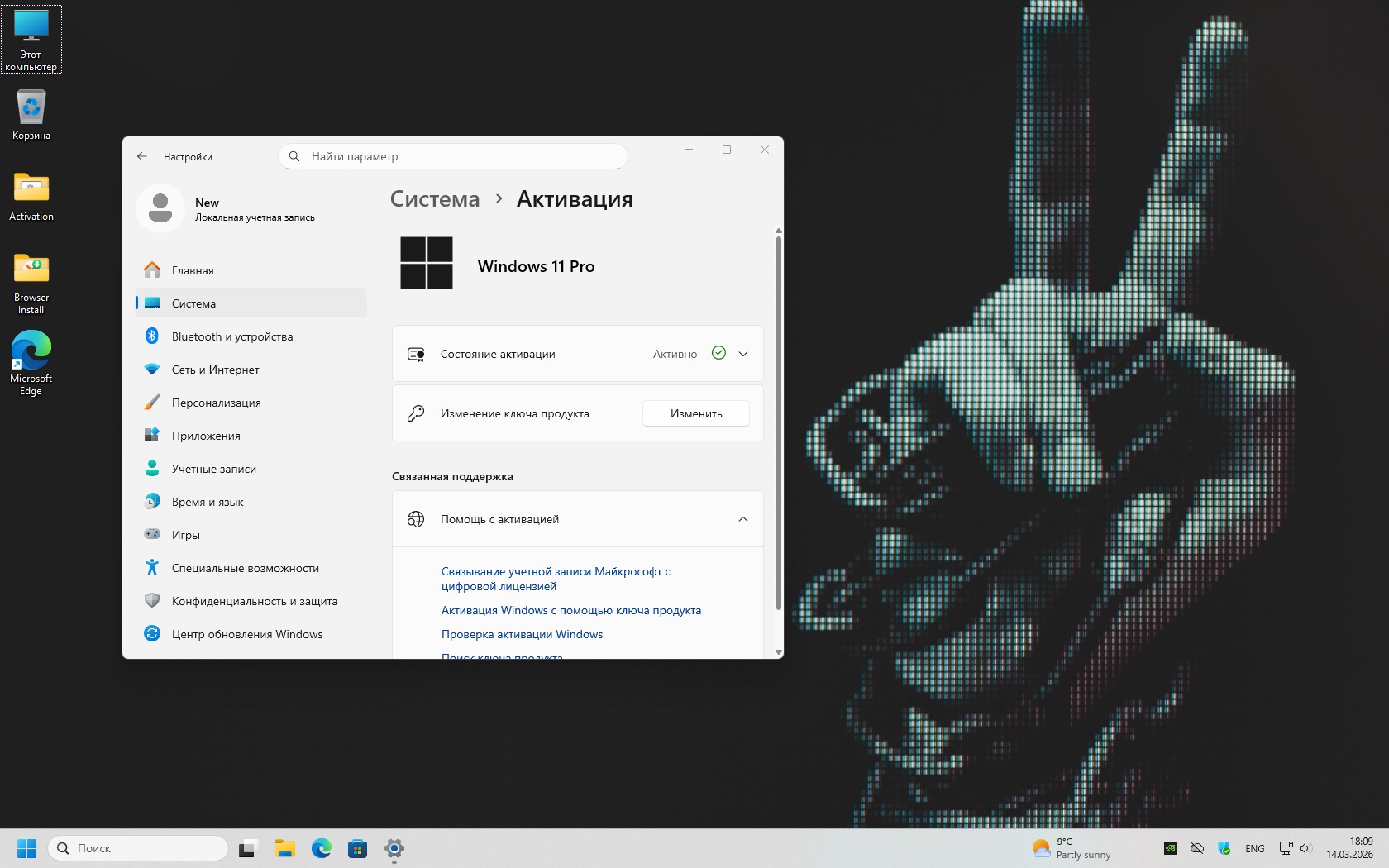Image resolution: width=1389 pixels, height=868 pixels.
Task: Open File Explorer from the taskbar
Action: pos(284,848)
